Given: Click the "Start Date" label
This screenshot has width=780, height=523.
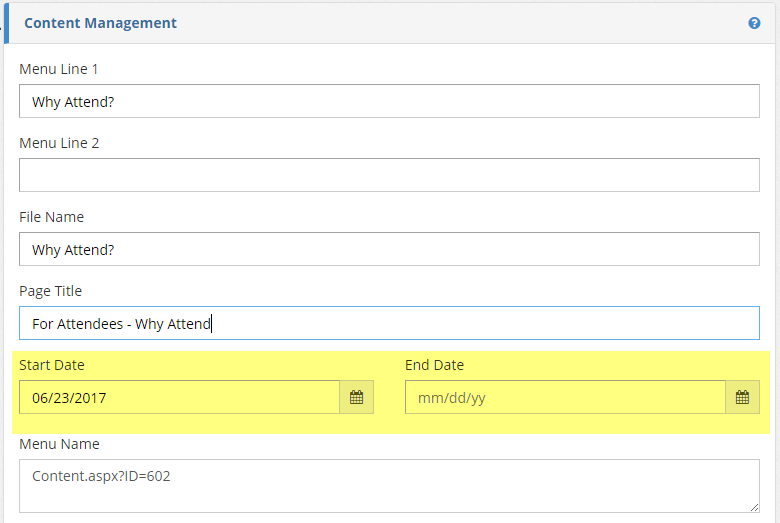Looking at the screenshot, I should click(51, 365).
